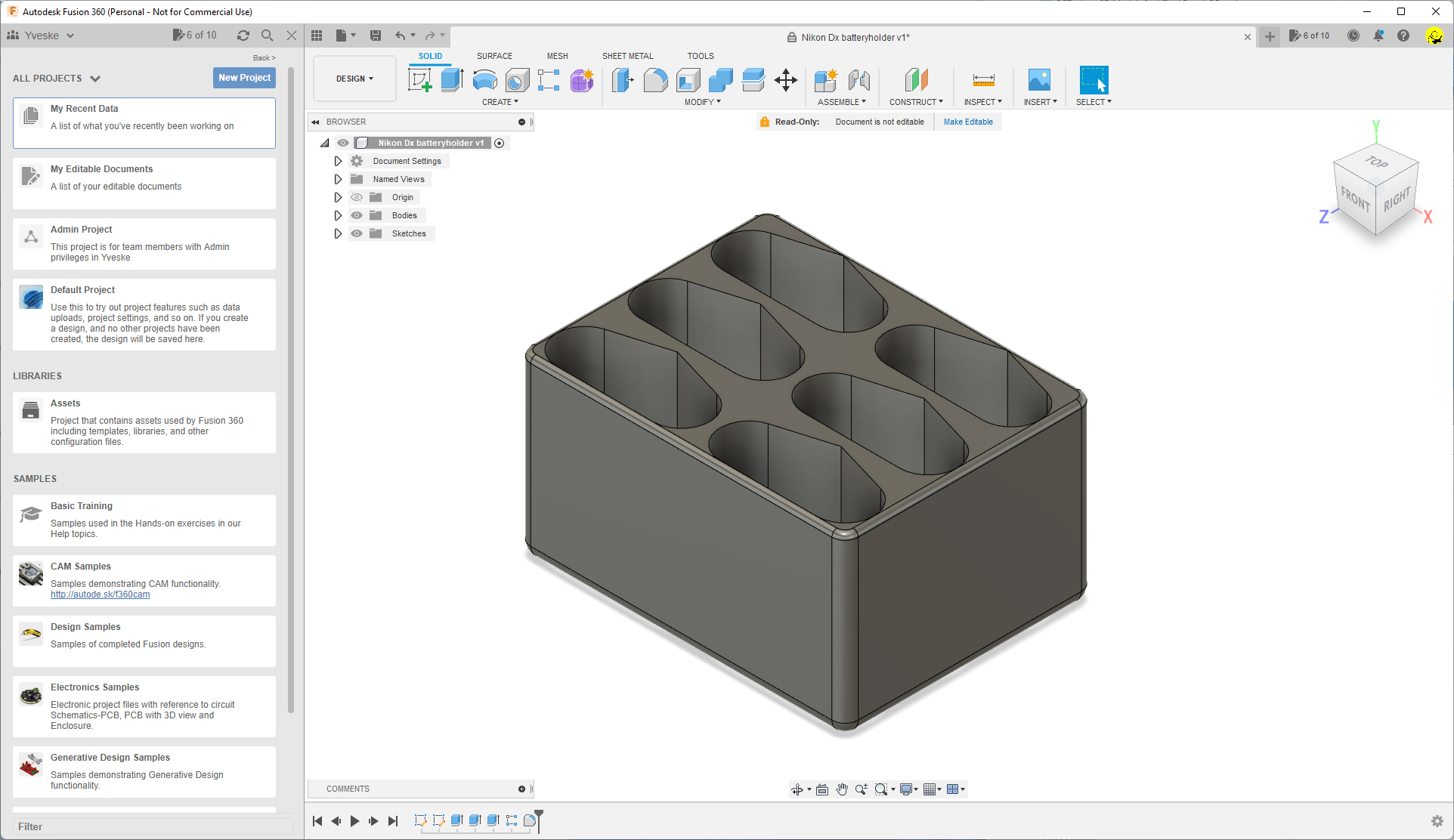
Task: Click the Joint tool in Assemble
Action: 858,80
